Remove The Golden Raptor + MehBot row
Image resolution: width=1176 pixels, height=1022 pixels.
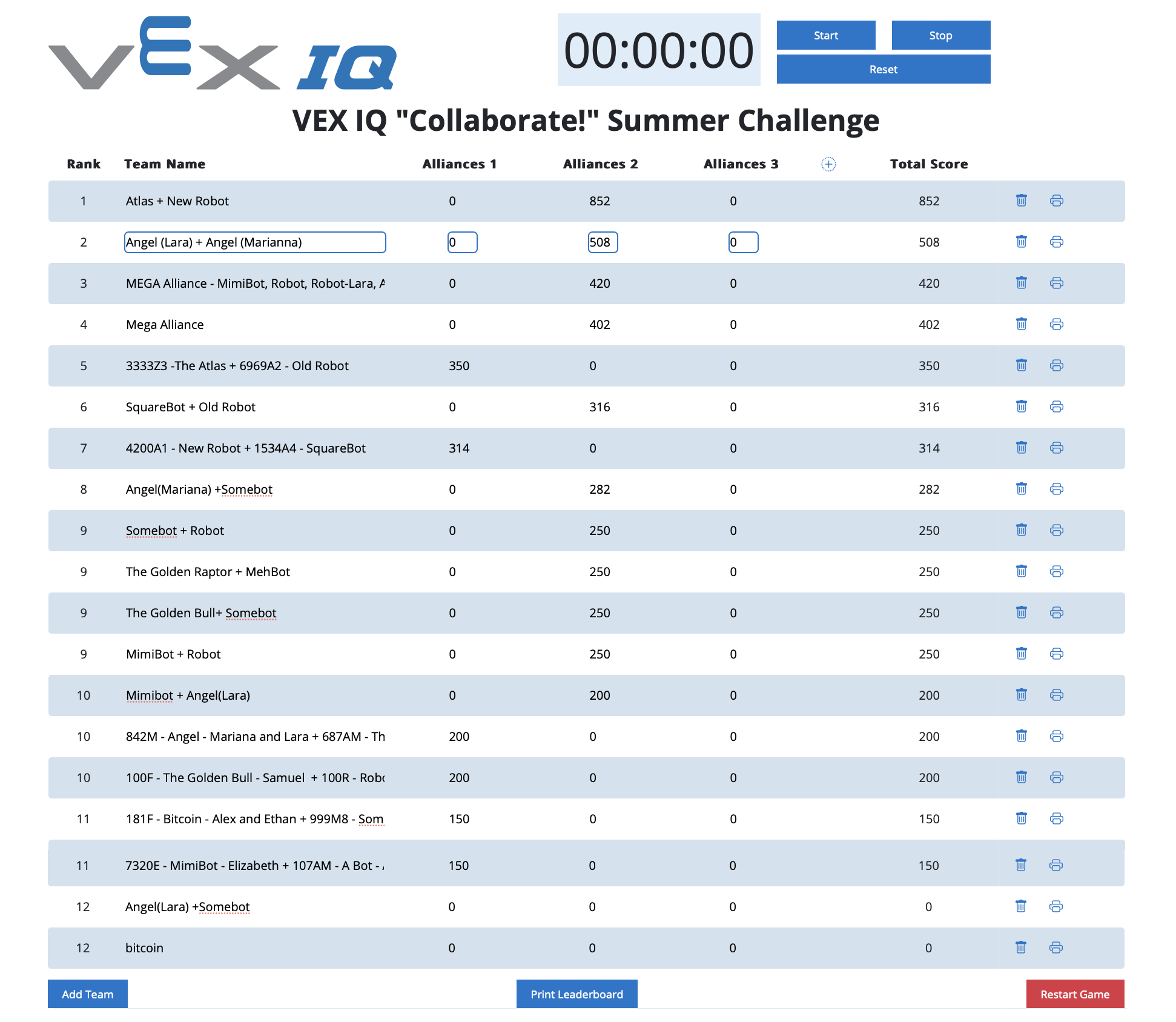[1021, 571]
